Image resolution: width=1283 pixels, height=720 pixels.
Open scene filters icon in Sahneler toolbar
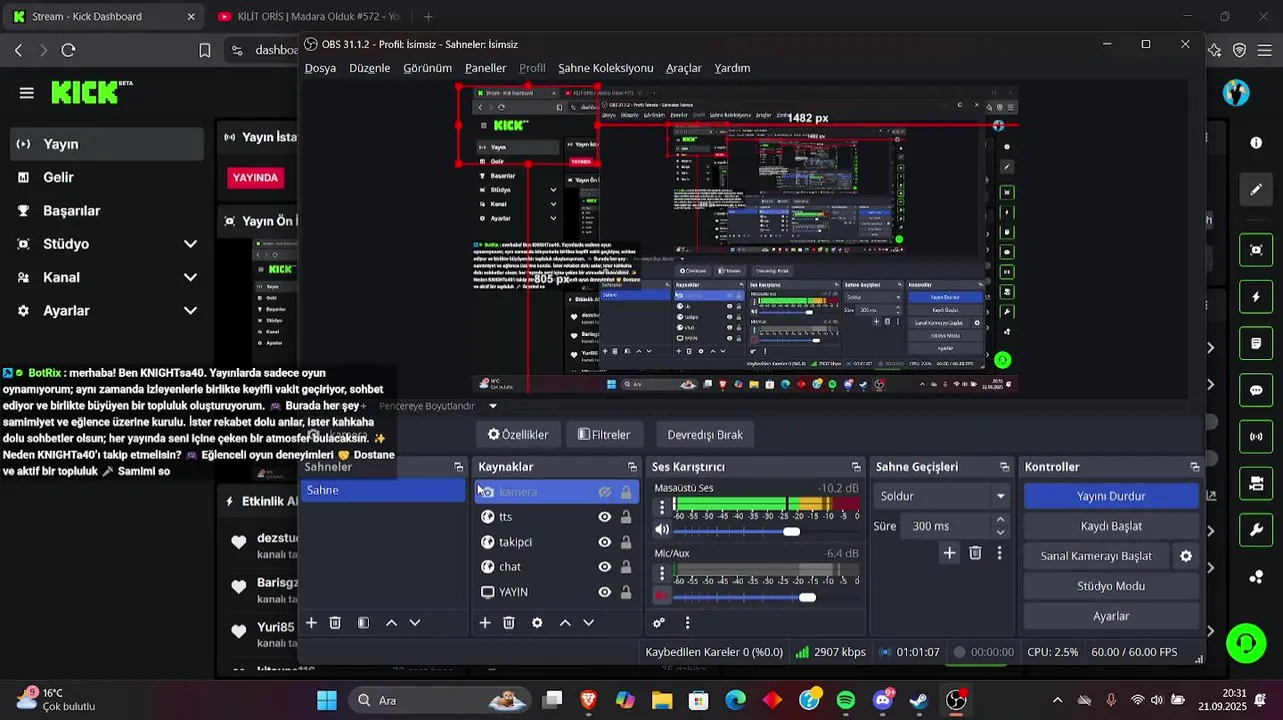(363, 623)
